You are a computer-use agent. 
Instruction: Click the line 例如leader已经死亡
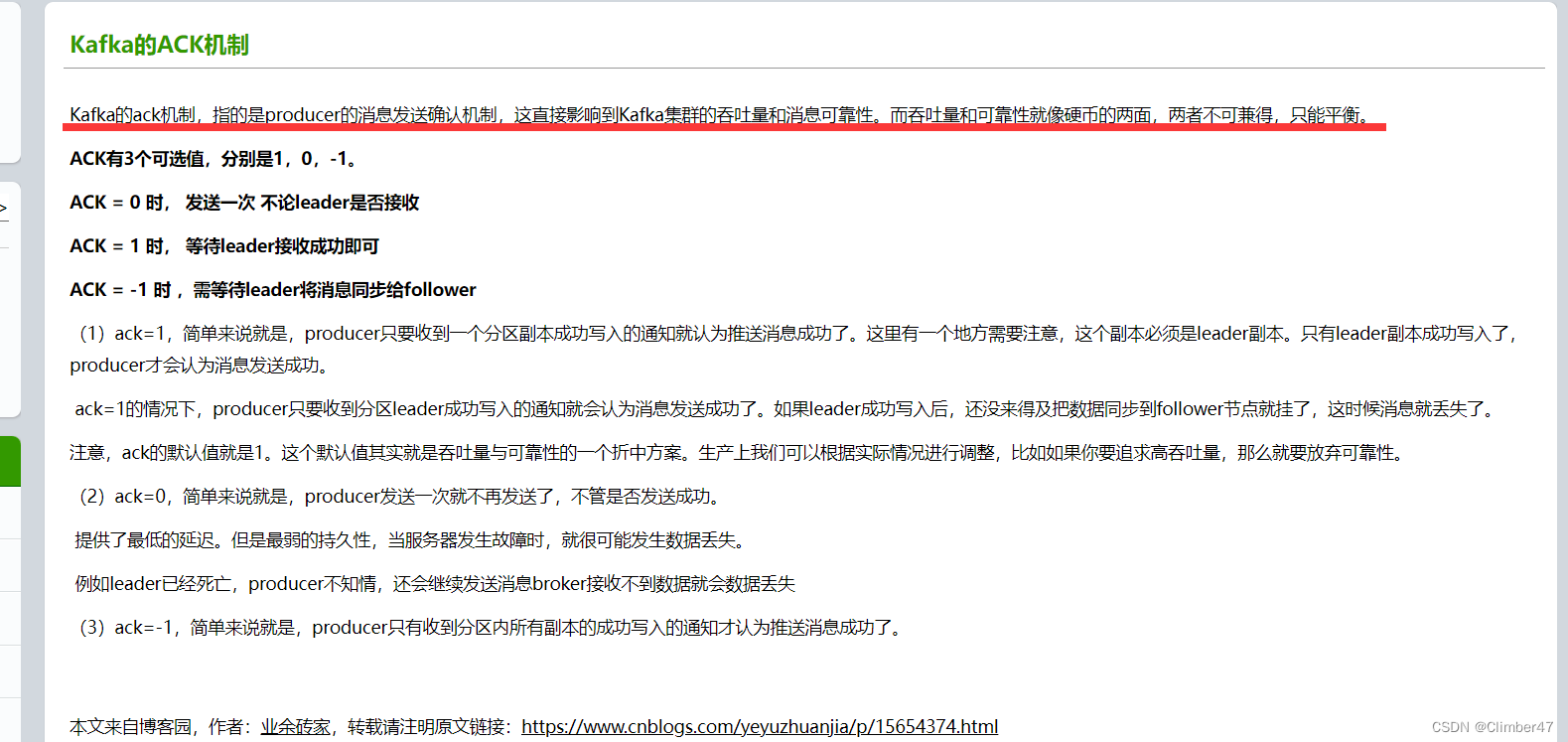(435, 584)
